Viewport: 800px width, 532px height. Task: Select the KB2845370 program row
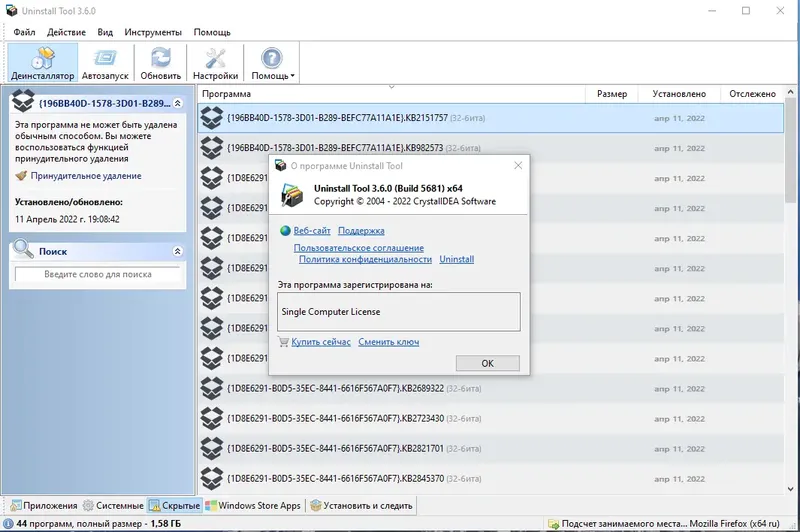491,479
